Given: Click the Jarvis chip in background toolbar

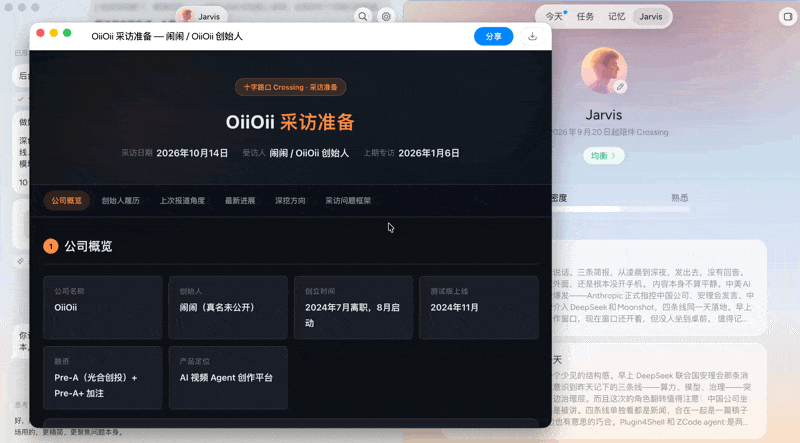Looking at the screenshot, I should click(202, 16).
